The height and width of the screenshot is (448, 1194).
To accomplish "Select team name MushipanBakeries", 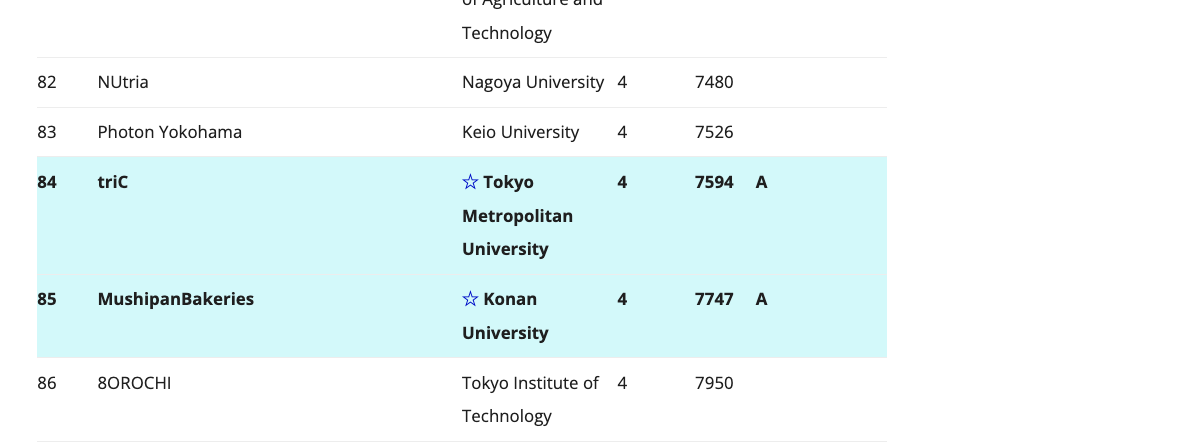I will (x=176, y=299).
